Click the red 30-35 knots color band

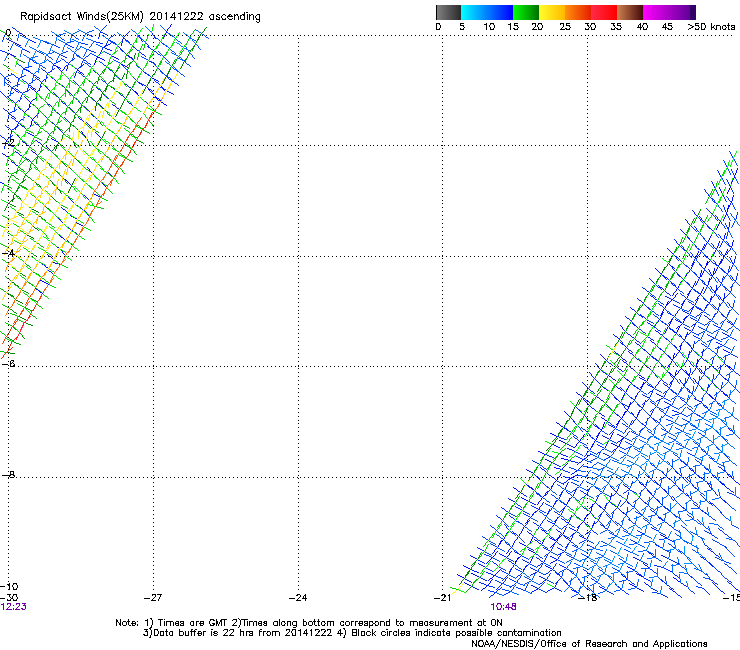pos(604,12)
